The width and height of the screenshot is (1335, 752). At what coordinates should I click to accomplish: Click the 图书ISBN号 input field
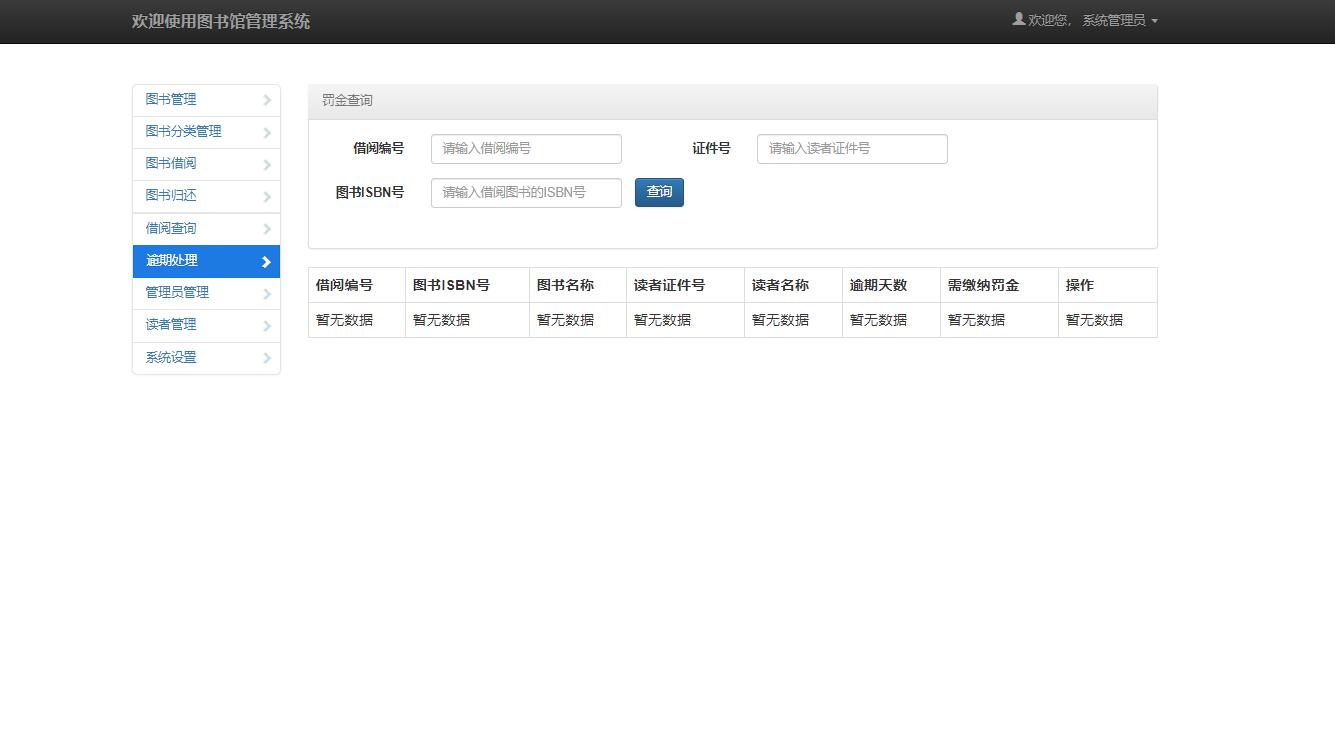[x=526, y=192]
